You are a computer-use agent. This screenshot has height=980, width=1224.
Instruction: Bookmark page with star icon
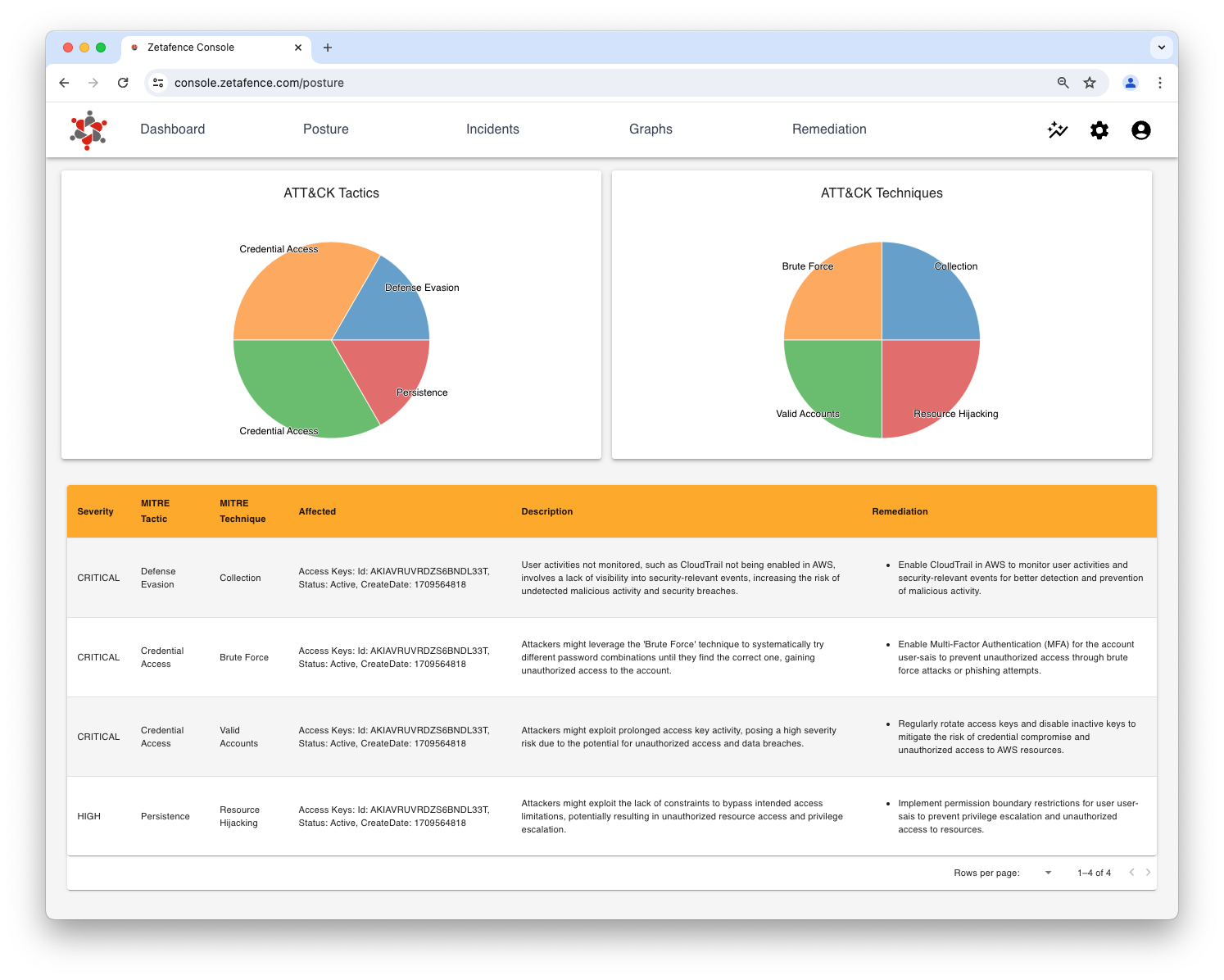pyautogui.click(x=1090, y=83)
